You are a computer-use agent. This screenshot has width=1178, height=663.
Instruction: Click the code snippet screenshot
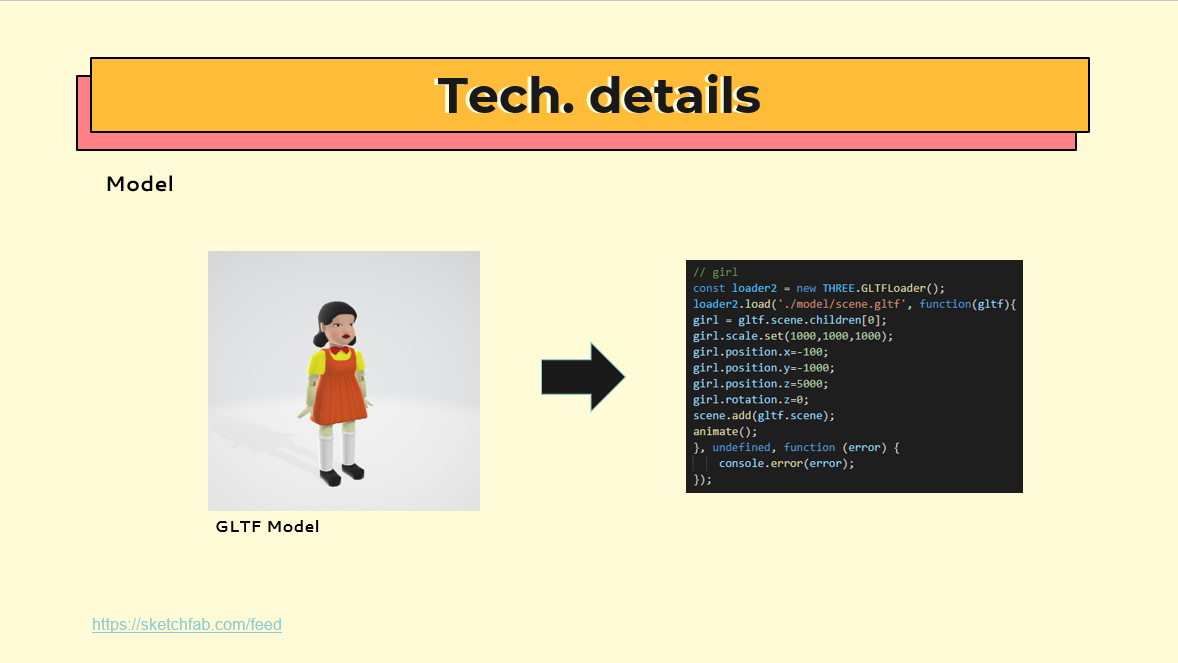(854, 376)
